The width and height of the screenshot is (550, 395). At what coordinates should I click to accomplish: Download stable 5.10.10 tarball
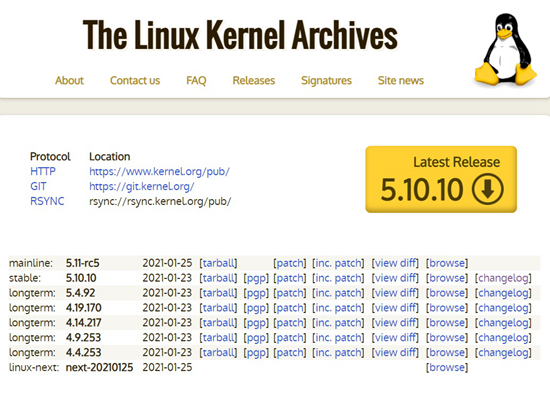coord(218,278)
